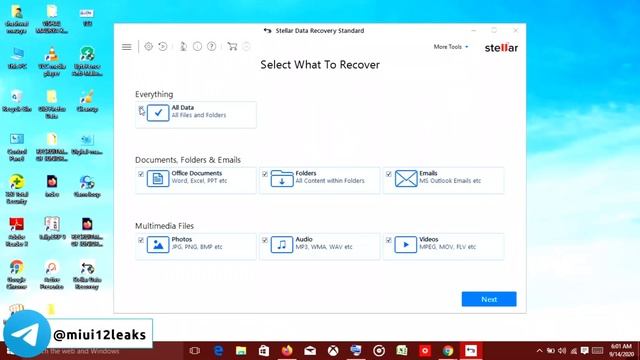Minimize the Stellar Data Recovery window
640x360 pixels.
click(x=473, y=31)
